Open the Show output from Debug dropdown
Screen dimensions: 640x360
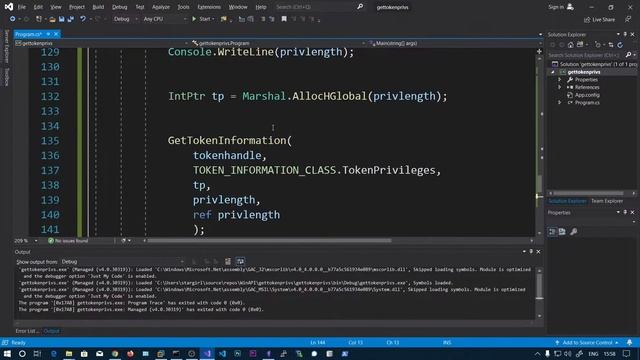click(x=122, y=262)
